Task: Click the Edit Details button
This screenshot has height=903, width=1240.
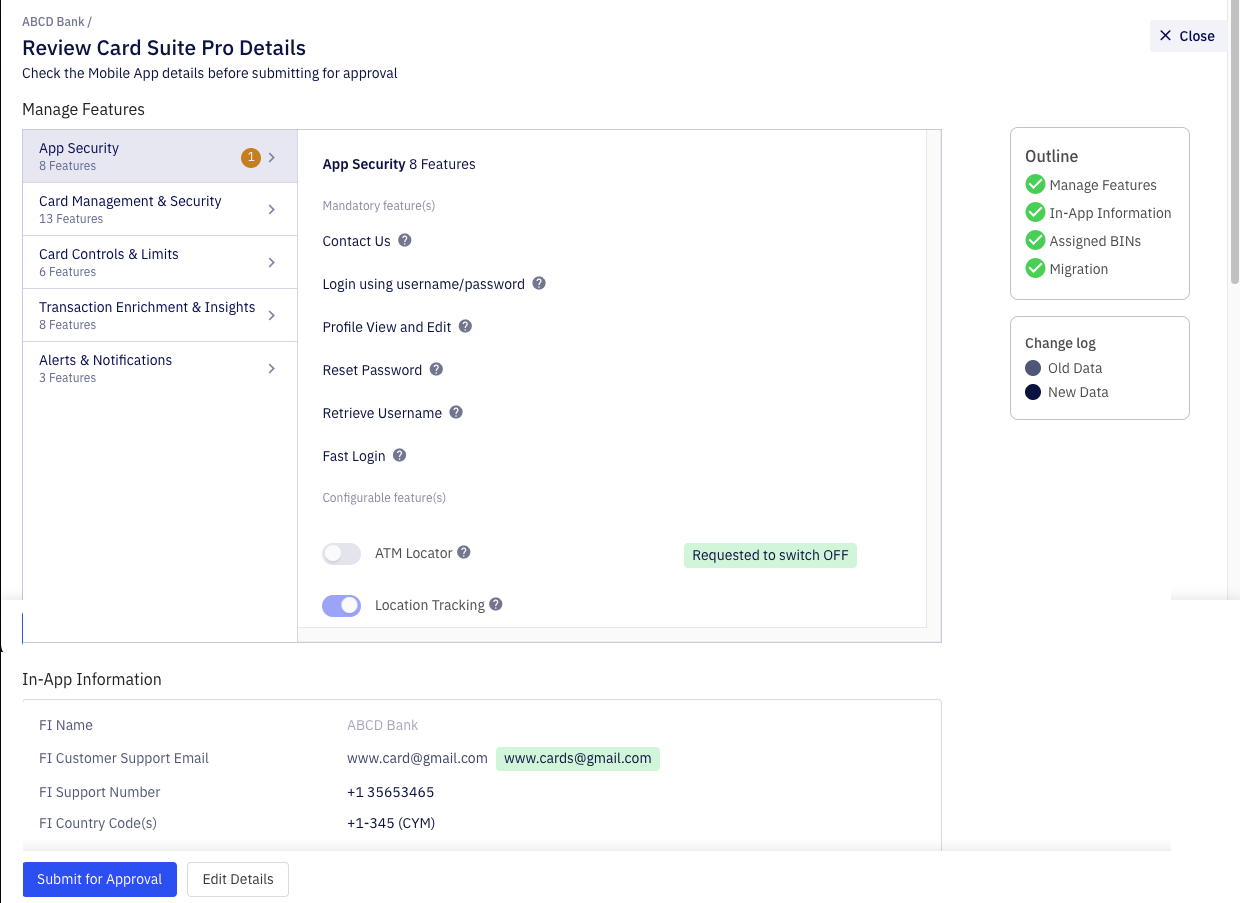Action: 237,879
